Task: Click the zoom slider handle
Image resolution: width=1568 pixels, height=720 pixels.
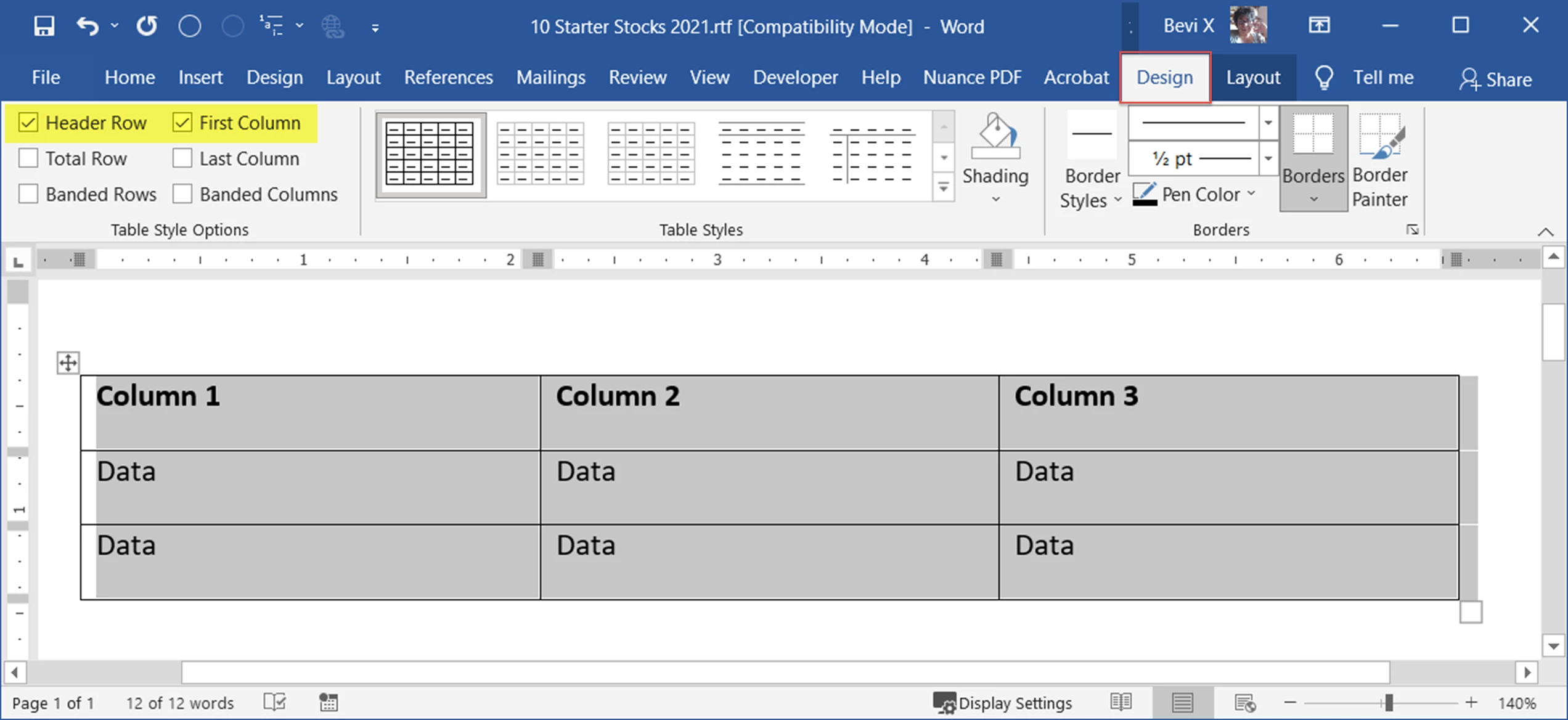Action: click(x=1389, y=702)
